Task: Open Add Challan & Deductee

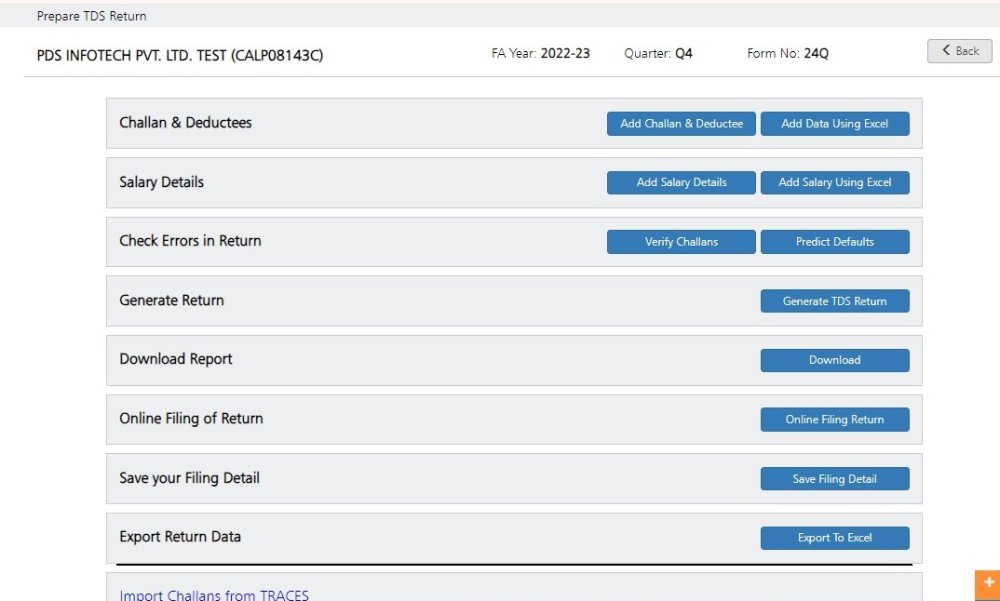Action: (681, 124)
